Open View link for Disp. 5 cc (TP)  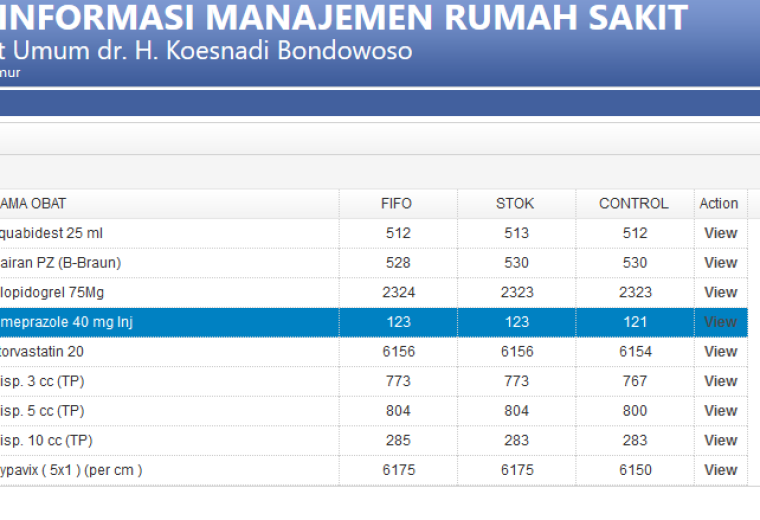pyautogui.click(x=720, y=410)
